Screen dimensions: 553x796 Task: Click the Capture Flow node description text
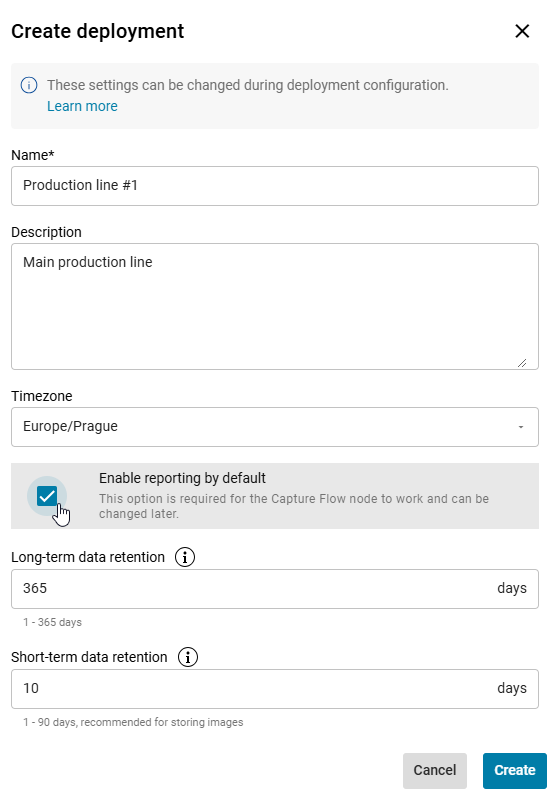294,506
